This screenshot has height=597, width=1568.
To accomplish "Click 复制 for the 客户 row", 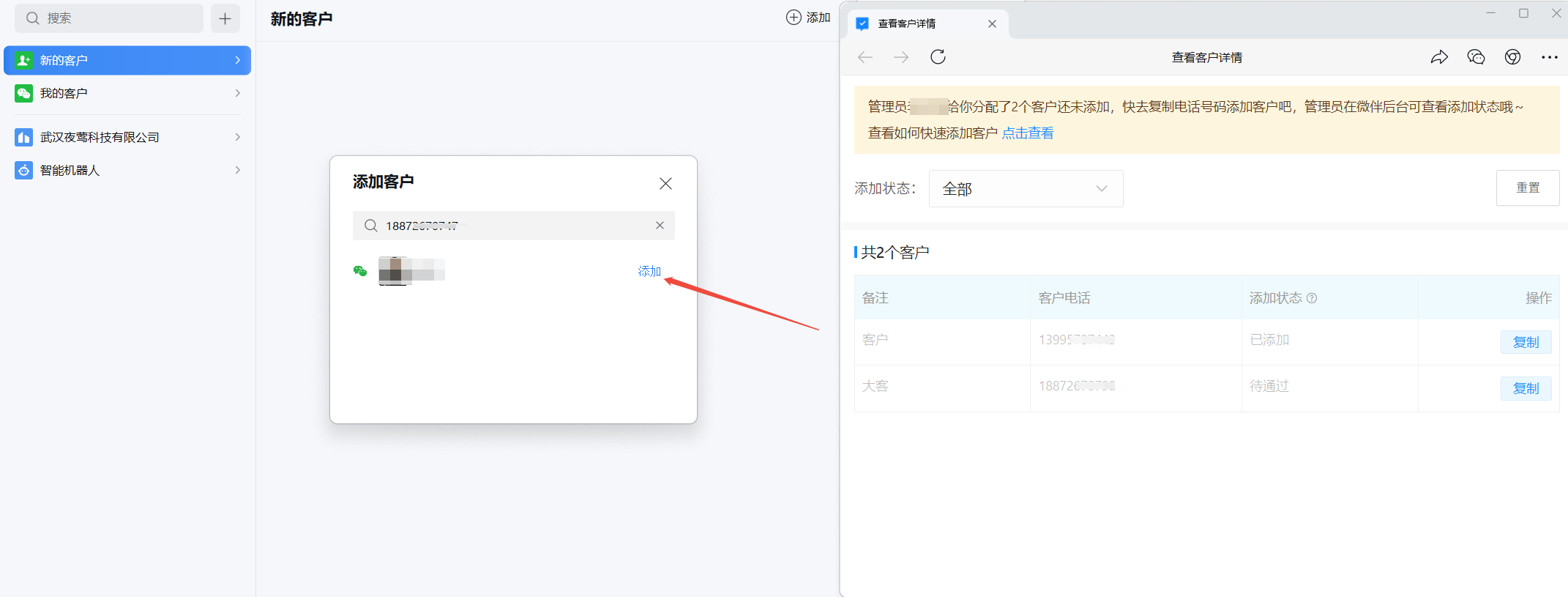I will [1526, 342].
